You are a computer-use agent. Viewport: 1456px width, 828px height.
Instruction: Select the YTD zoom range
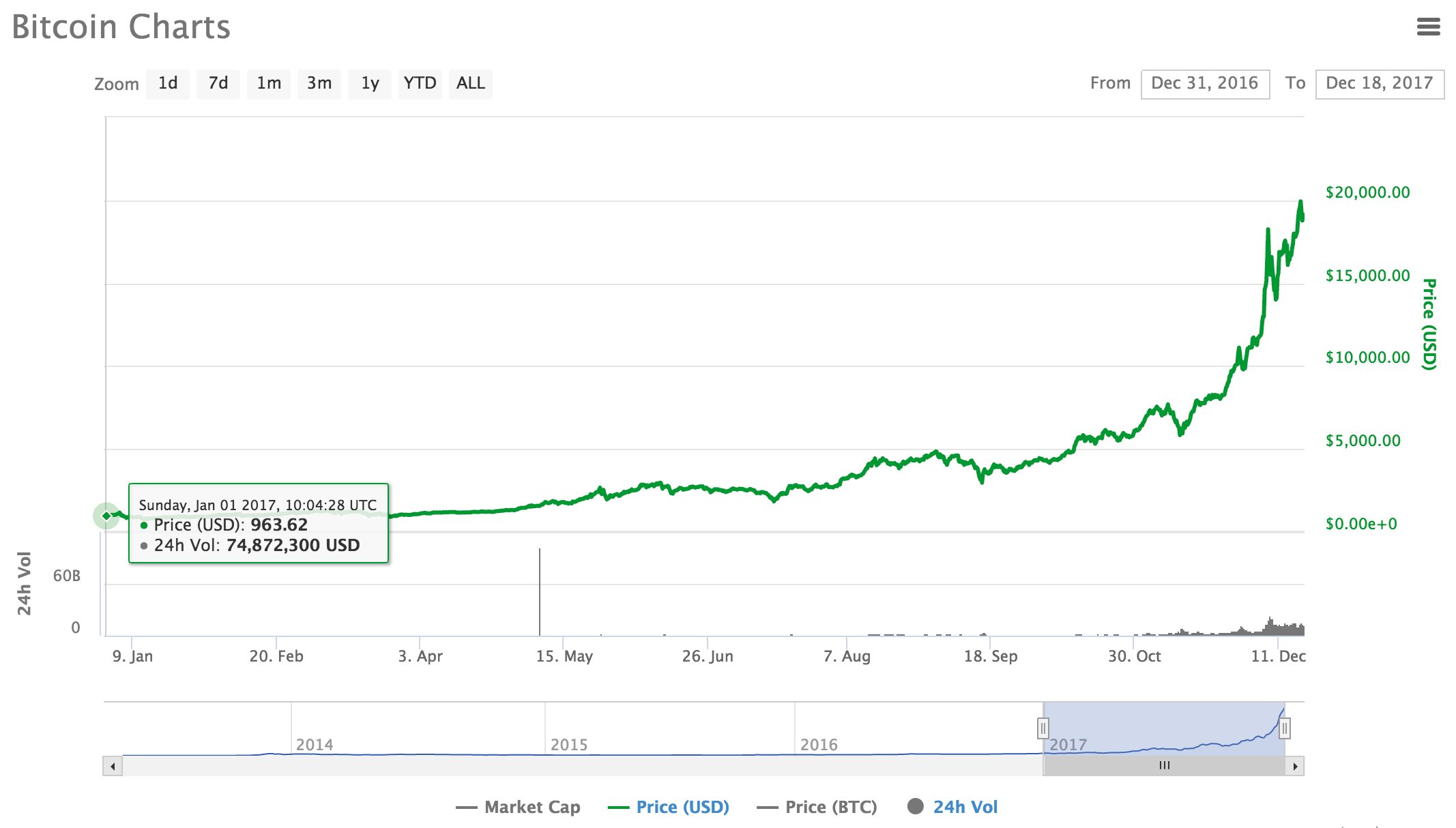pyautogui.click(x=420, y=84)
